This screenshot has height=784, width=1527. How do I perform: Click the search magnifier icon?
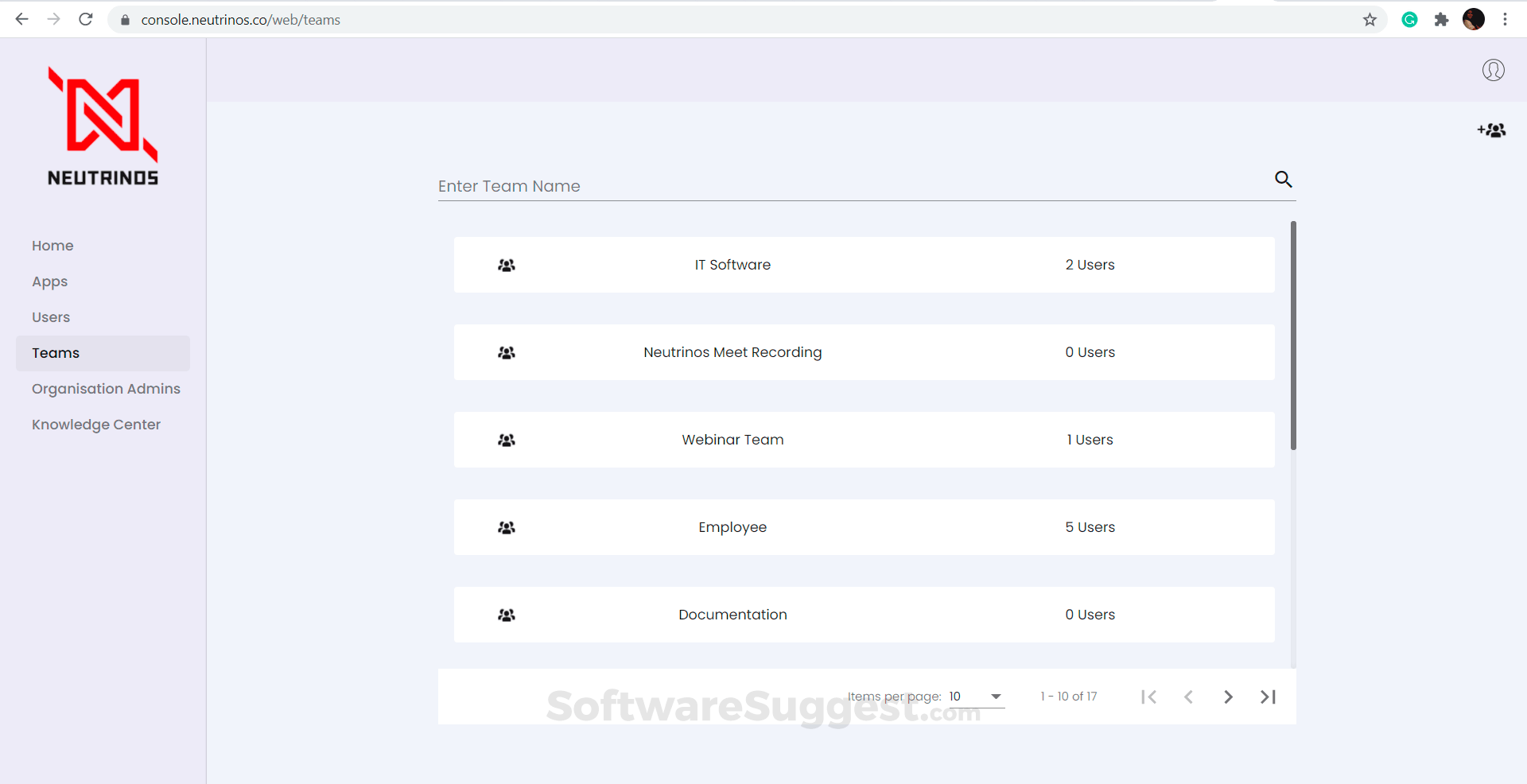(1283, 179)
